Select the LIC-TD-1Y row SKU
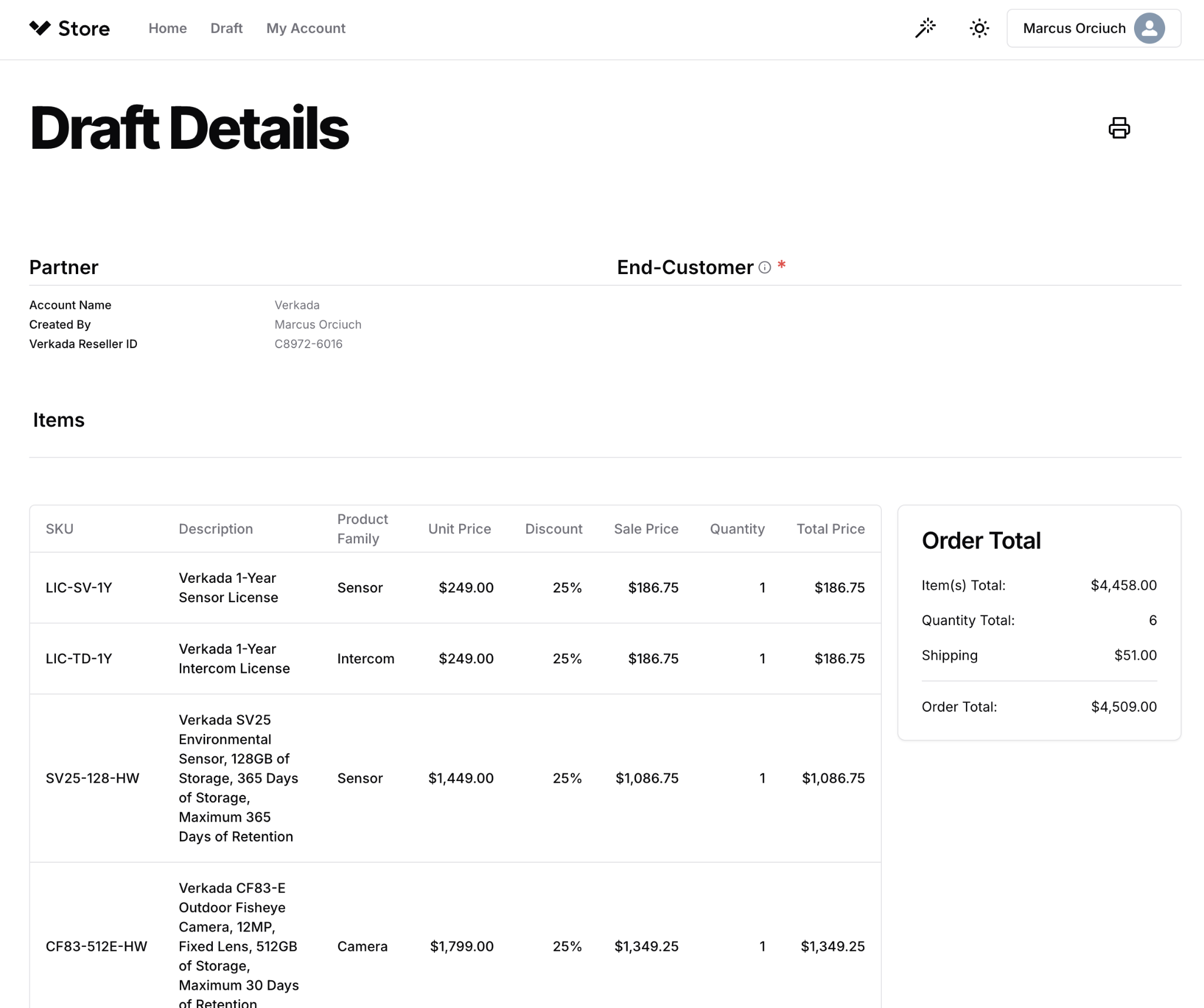Screen dimensions: 1204x1008 point(79,659)
